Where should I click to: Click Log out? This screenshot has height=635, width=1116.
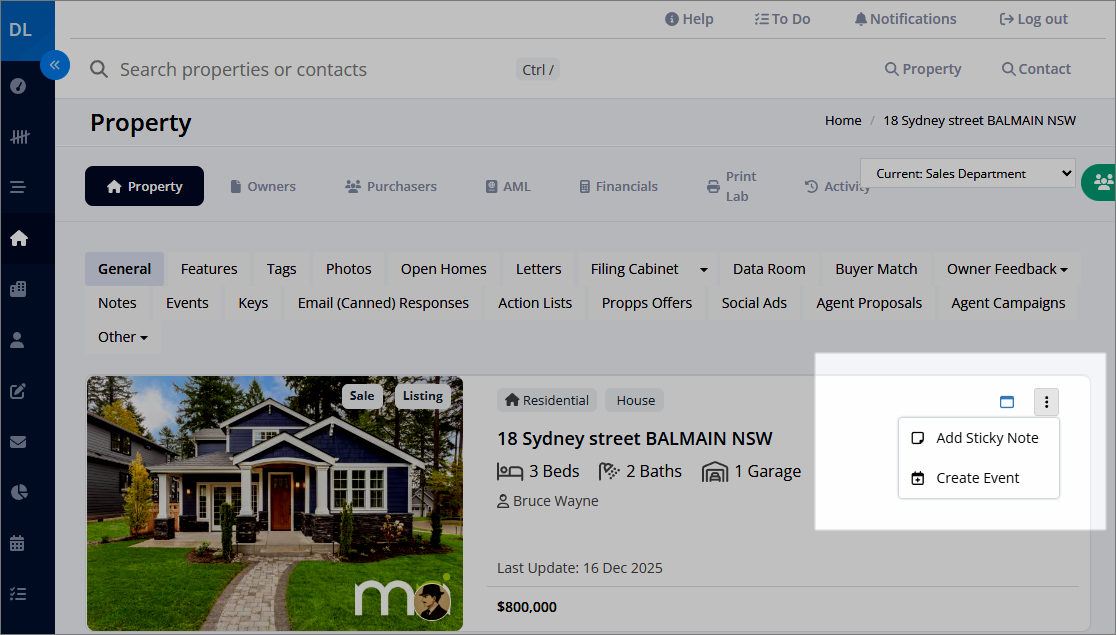point(1033,19)
